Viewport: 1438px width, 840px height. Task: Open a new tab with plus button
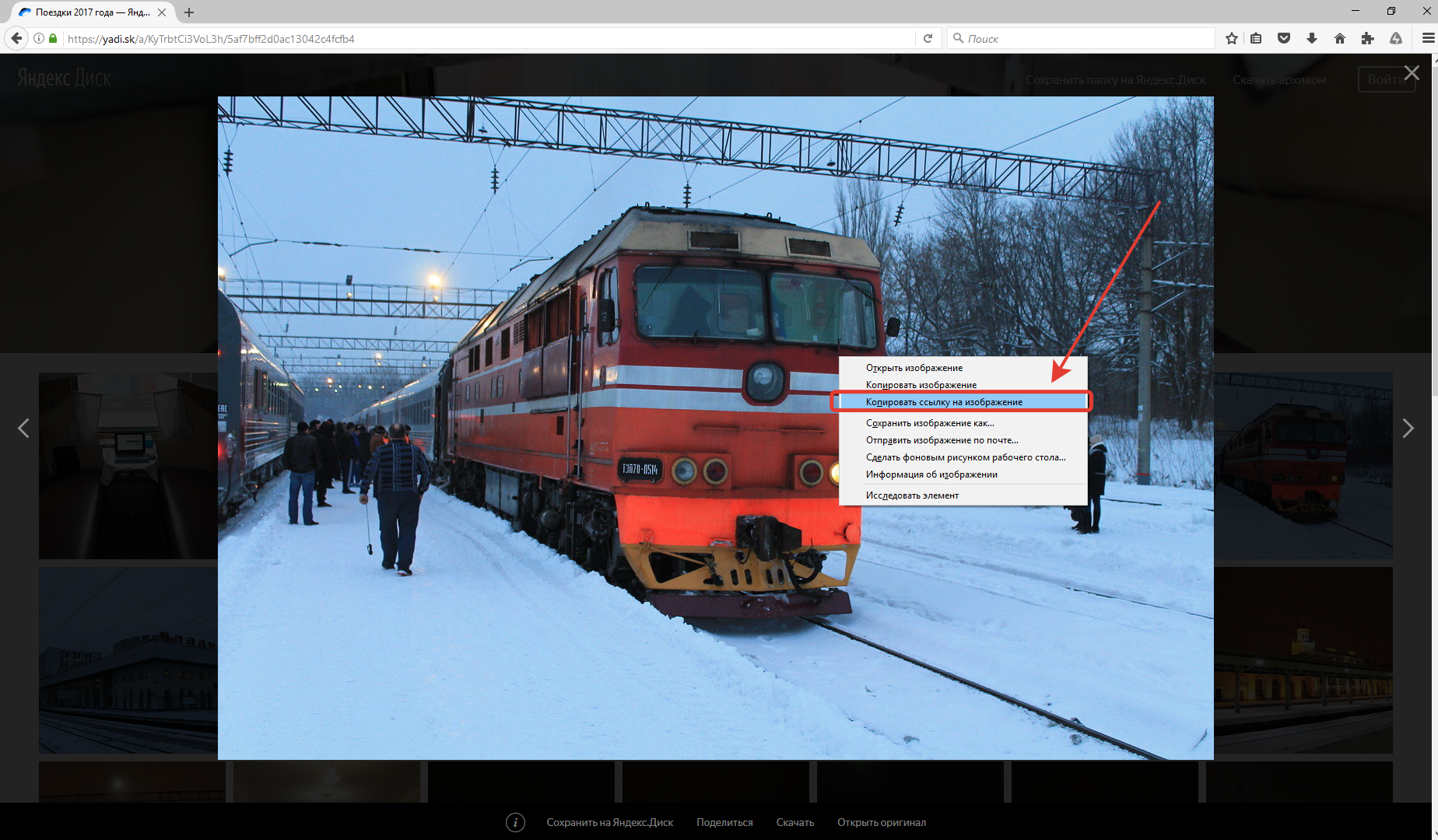(189, 12)
